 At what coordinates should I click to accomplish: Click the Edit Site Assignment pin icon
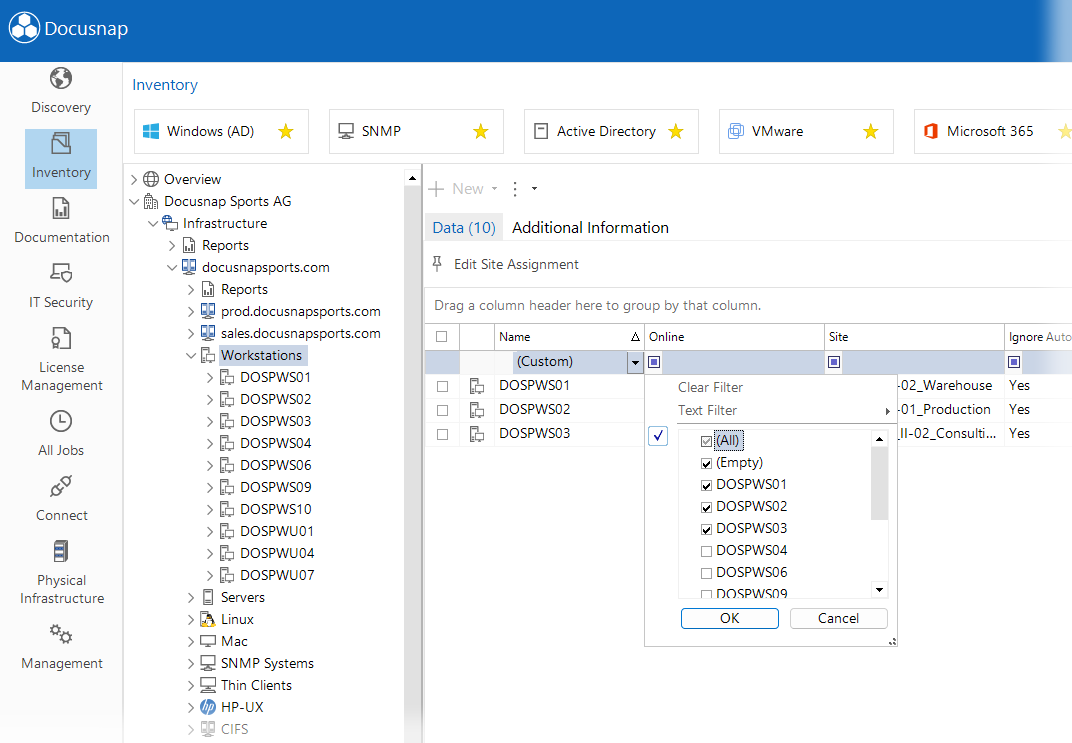tap(438, 264)
